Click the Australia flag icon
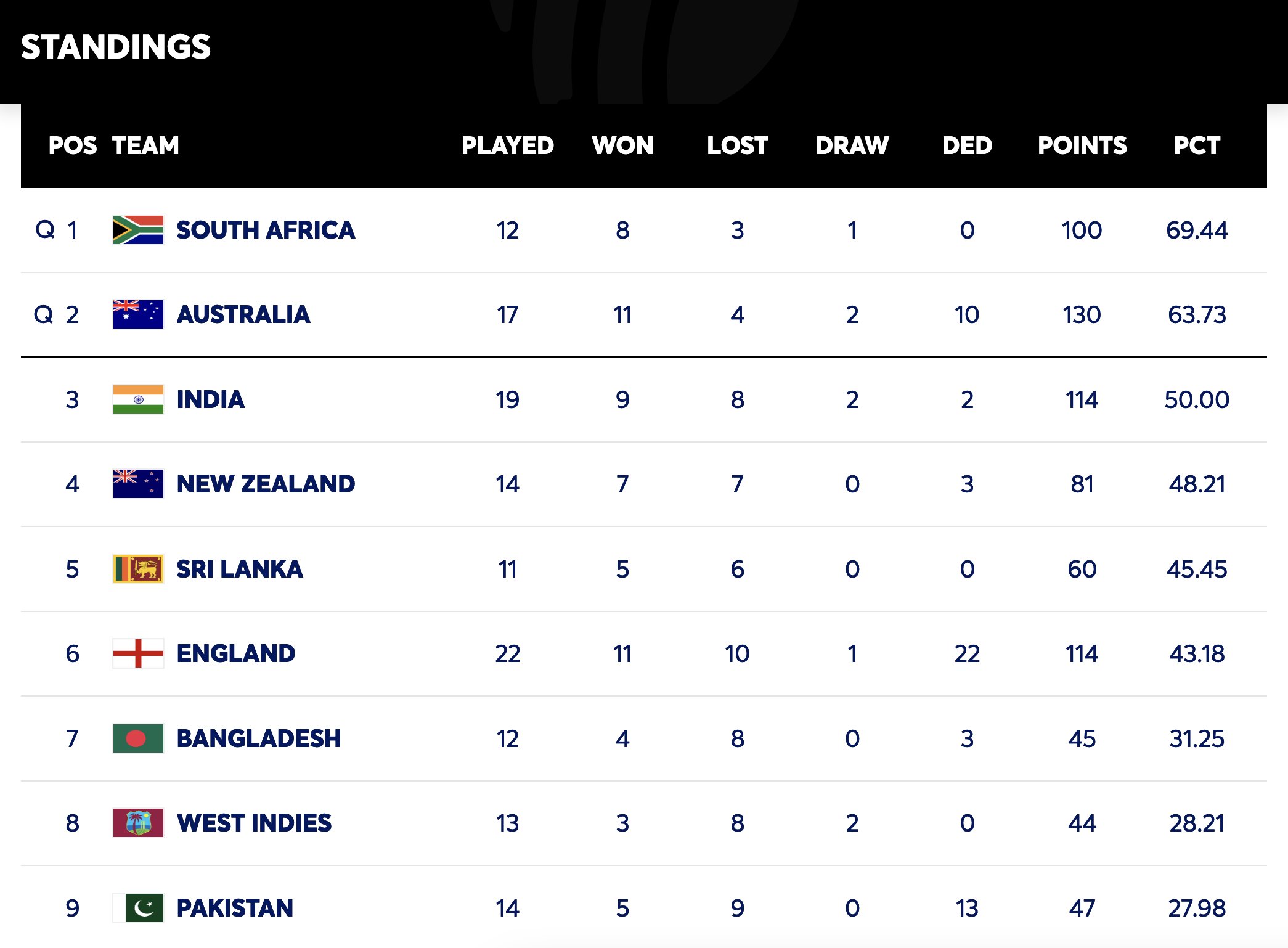Image resolution: width=1288 pixels, height=948 pixels. (x=138, y=314)
